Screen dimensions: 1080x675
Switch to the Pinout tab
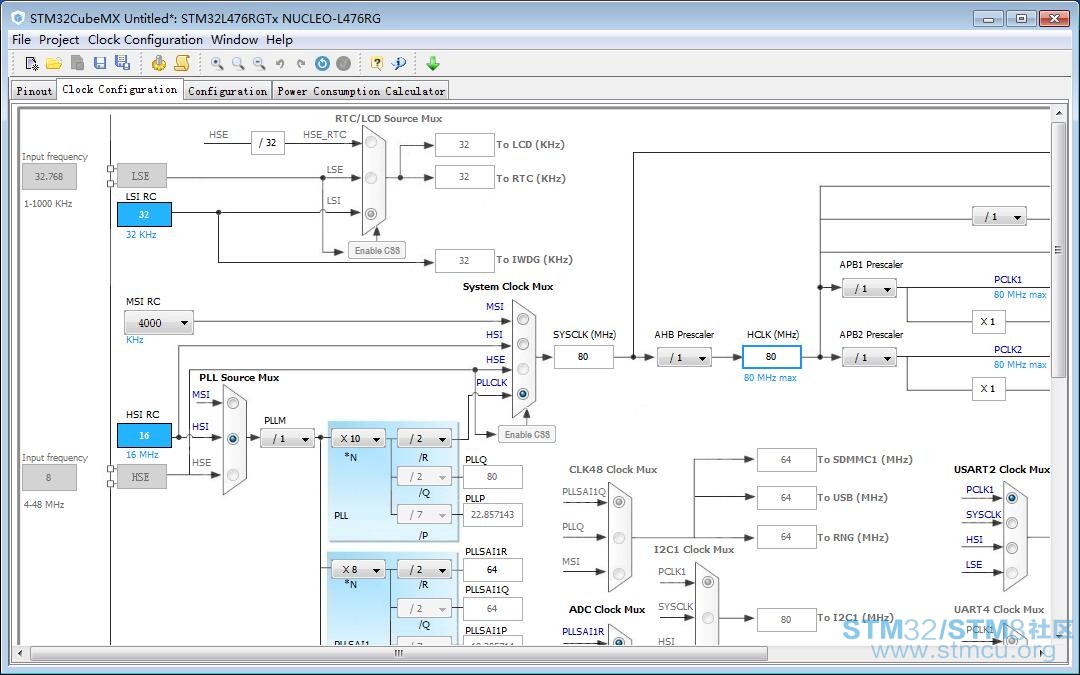point(34,91)
